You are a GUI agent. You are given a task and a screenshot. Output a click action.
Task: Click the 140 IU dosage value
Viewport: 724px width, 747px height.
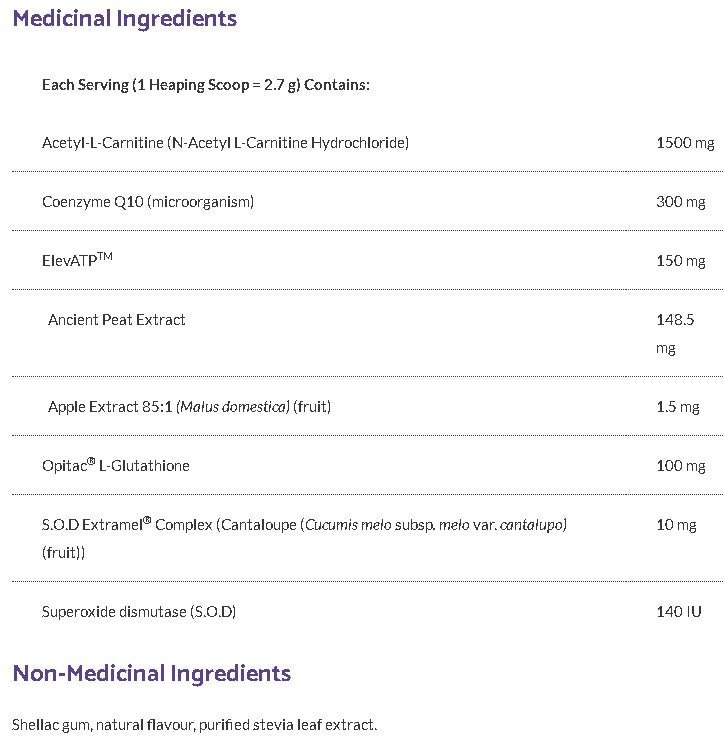point(679,611)
